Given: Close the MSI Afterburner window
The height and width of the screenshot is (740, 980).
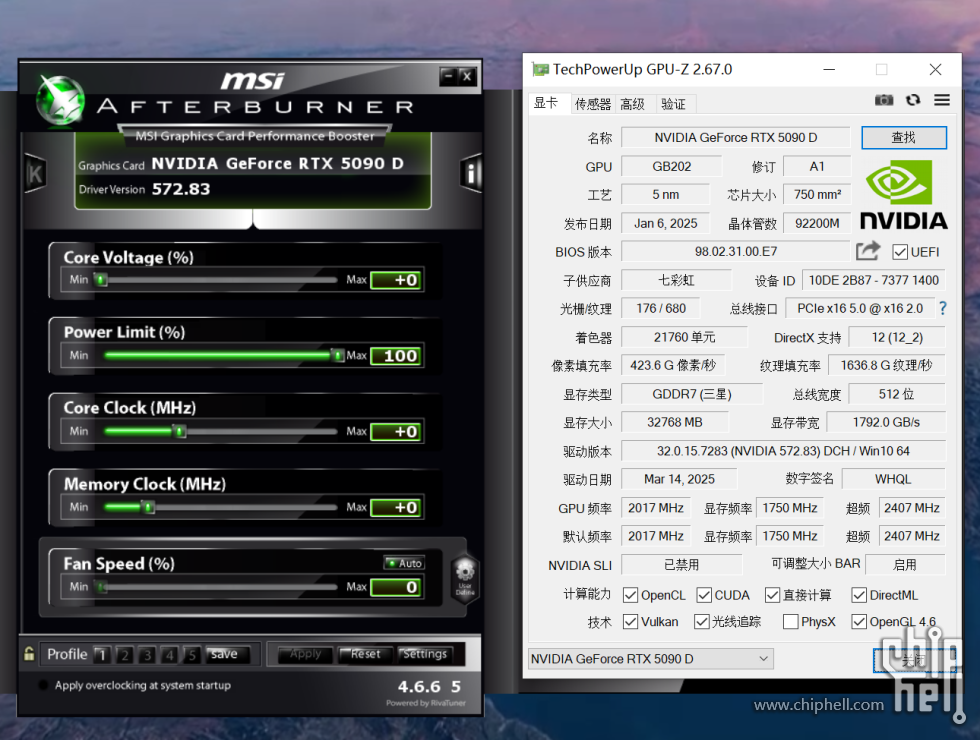Looking at the screenshot, I should tap(467, 76).
